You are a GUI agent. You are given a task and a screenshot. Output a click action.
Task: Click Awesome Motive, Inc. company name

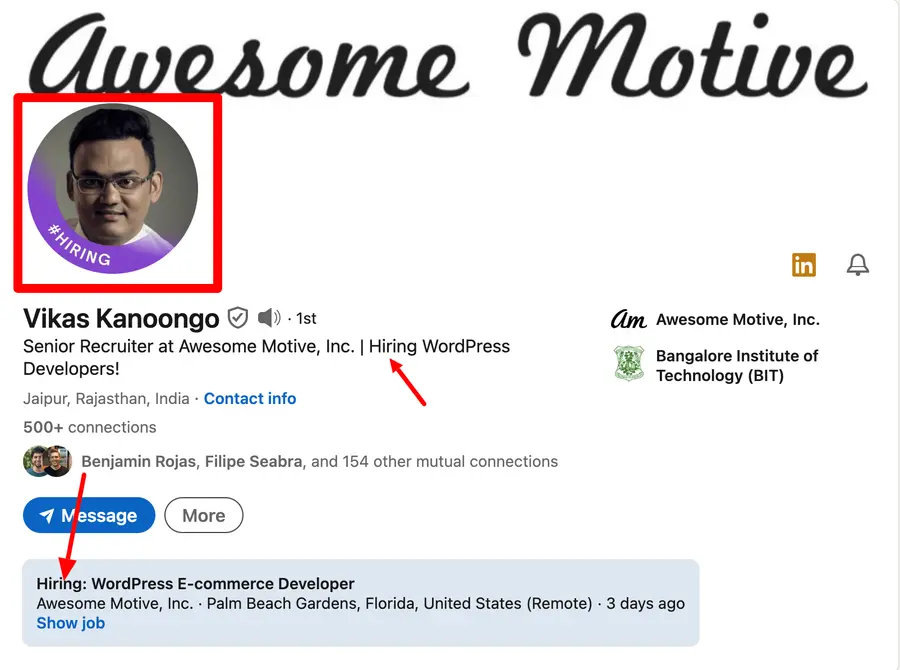pos(738,320)
